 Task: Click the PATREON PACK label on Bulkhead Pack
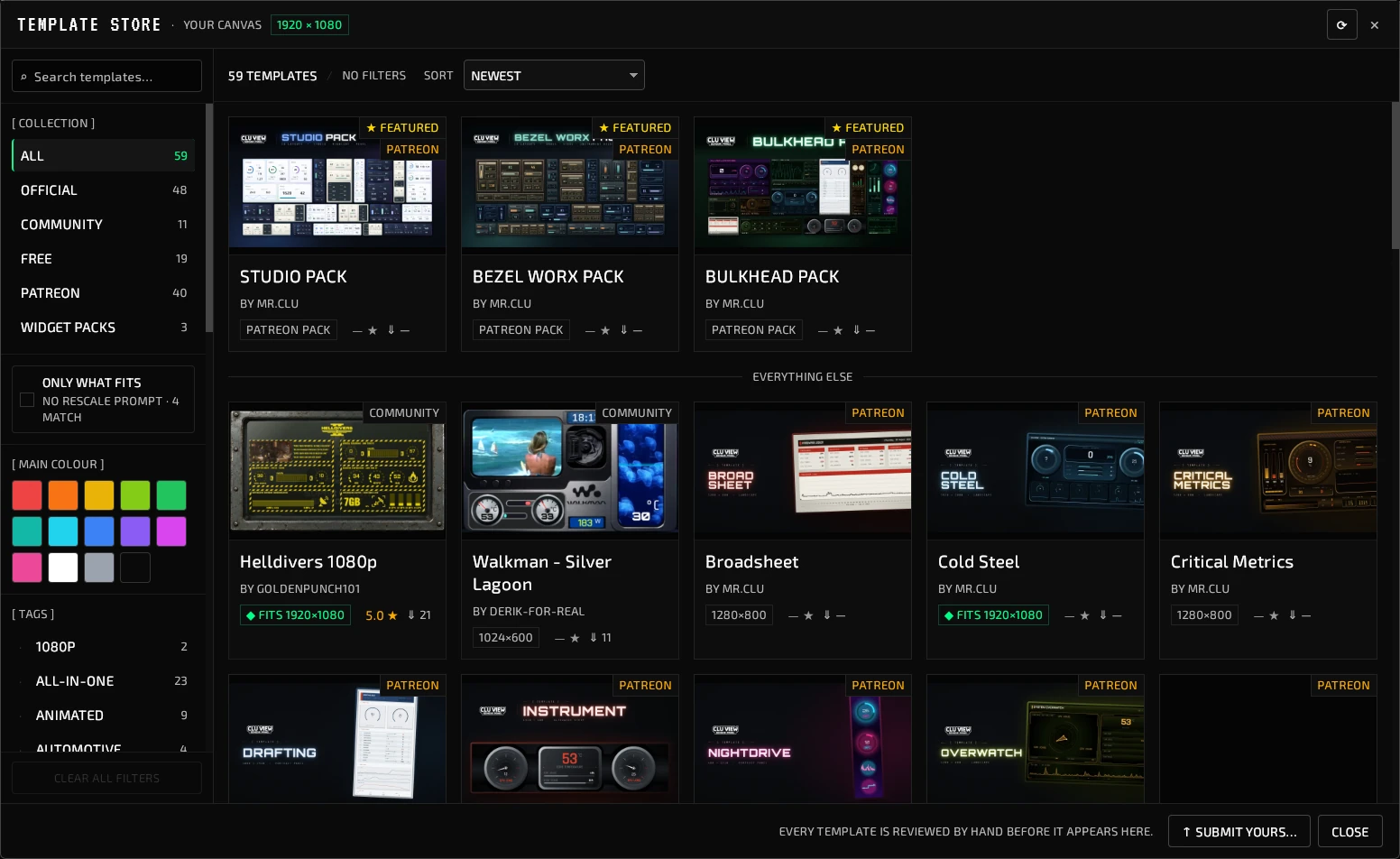[x=754, y=330]
